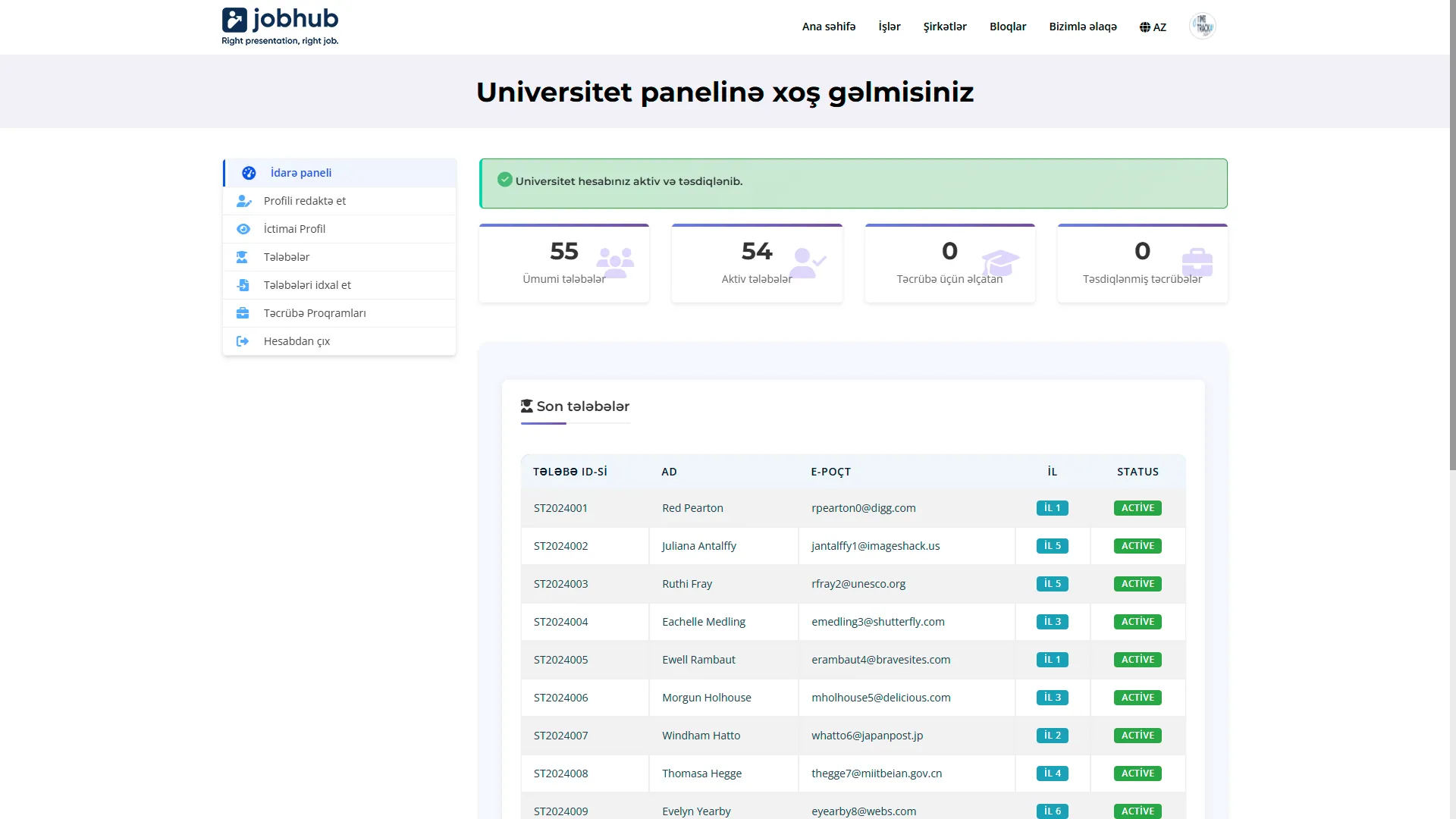Click ACTIVE badge in Ruthi Fray row
The image size is (1456, 819).
coord(1137,584)
